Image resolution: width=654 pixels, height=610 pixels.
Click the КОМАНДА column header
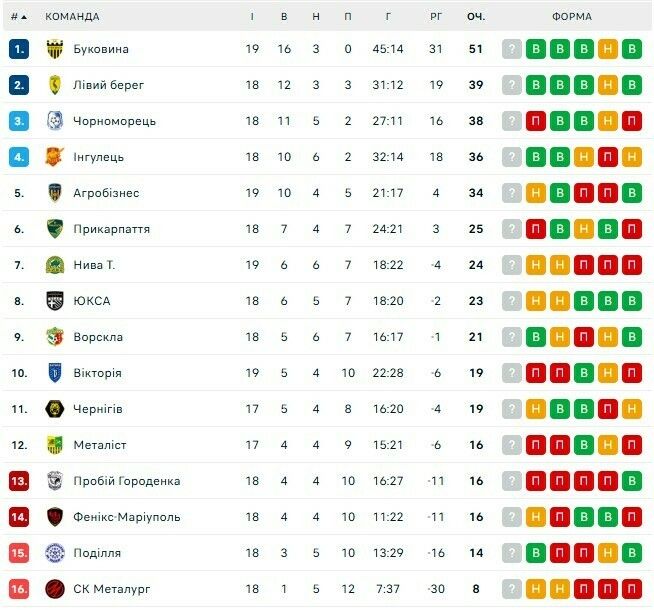[x=72, y=17]
